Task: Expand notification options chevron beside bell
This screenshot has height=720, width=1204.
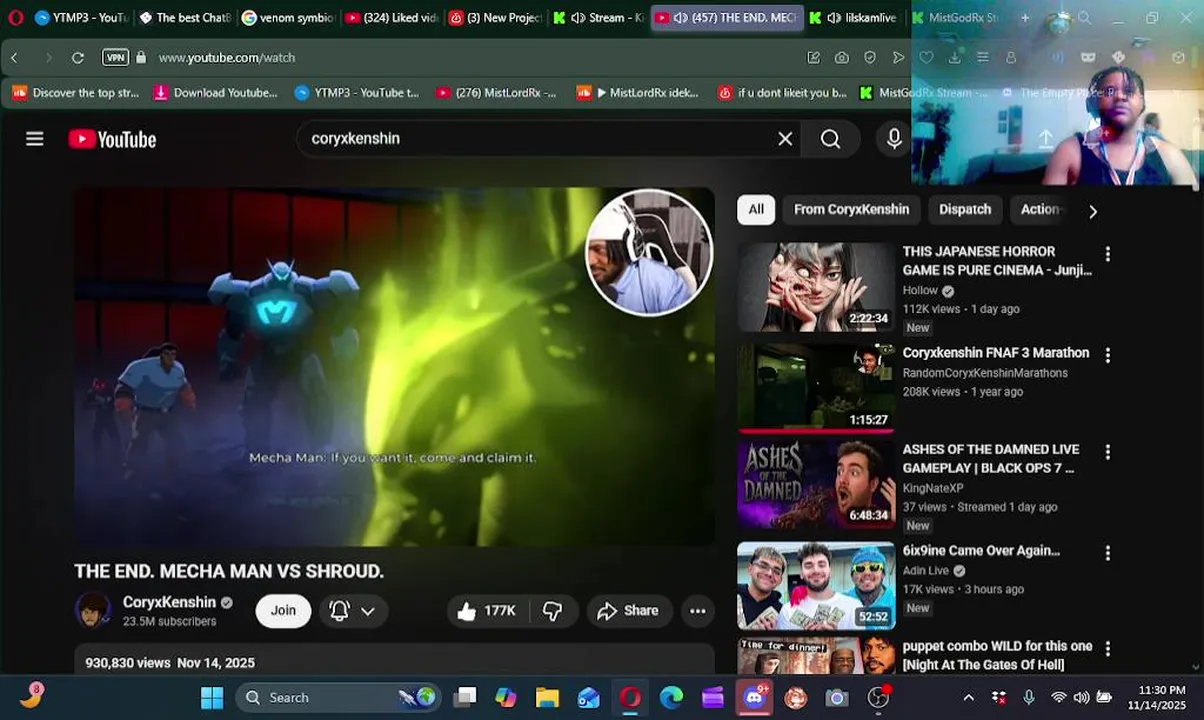Action: pyautogui.click(x=368, y=611)
